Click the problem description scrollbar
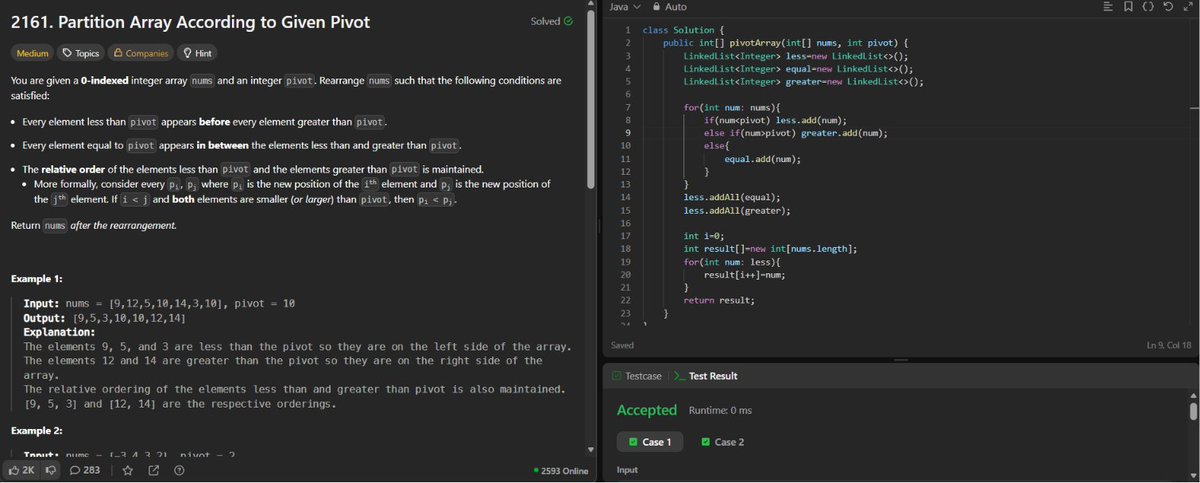Image resolution: width=1200 pixels, height=483 pixels. pos(590,100)
